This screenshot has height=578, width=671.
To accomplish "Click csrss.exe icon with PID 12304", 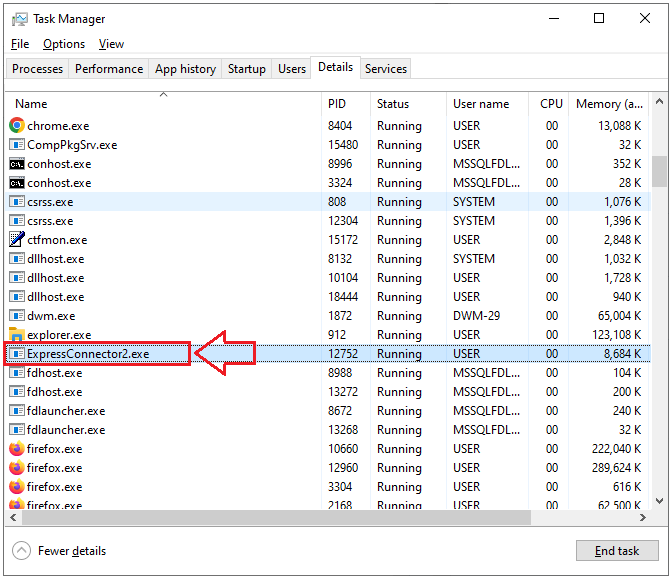I will tap(17, 221).
